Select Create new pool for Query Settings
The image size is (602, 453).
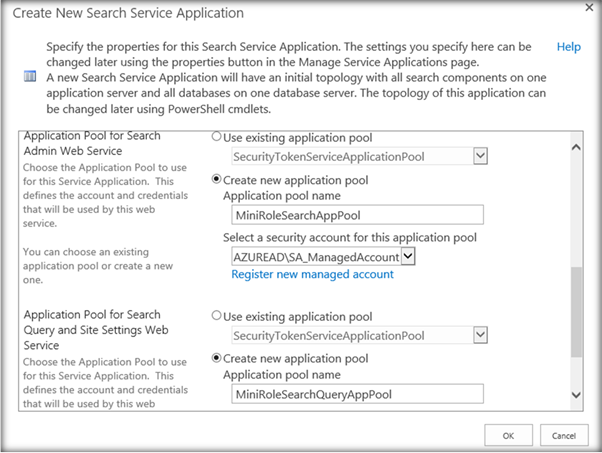216,359
